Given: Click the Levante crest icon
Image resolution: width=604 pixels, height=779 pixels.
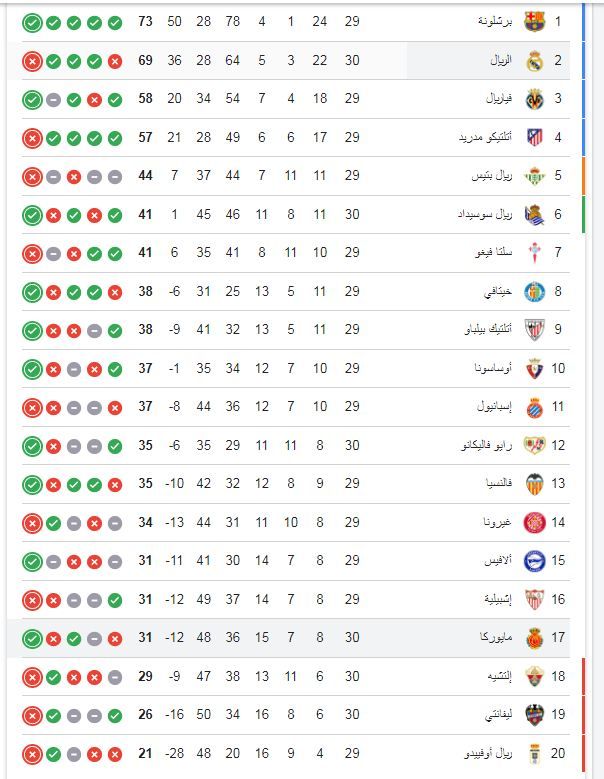Looking at the screenshot, I should click(x=533, y=714).
